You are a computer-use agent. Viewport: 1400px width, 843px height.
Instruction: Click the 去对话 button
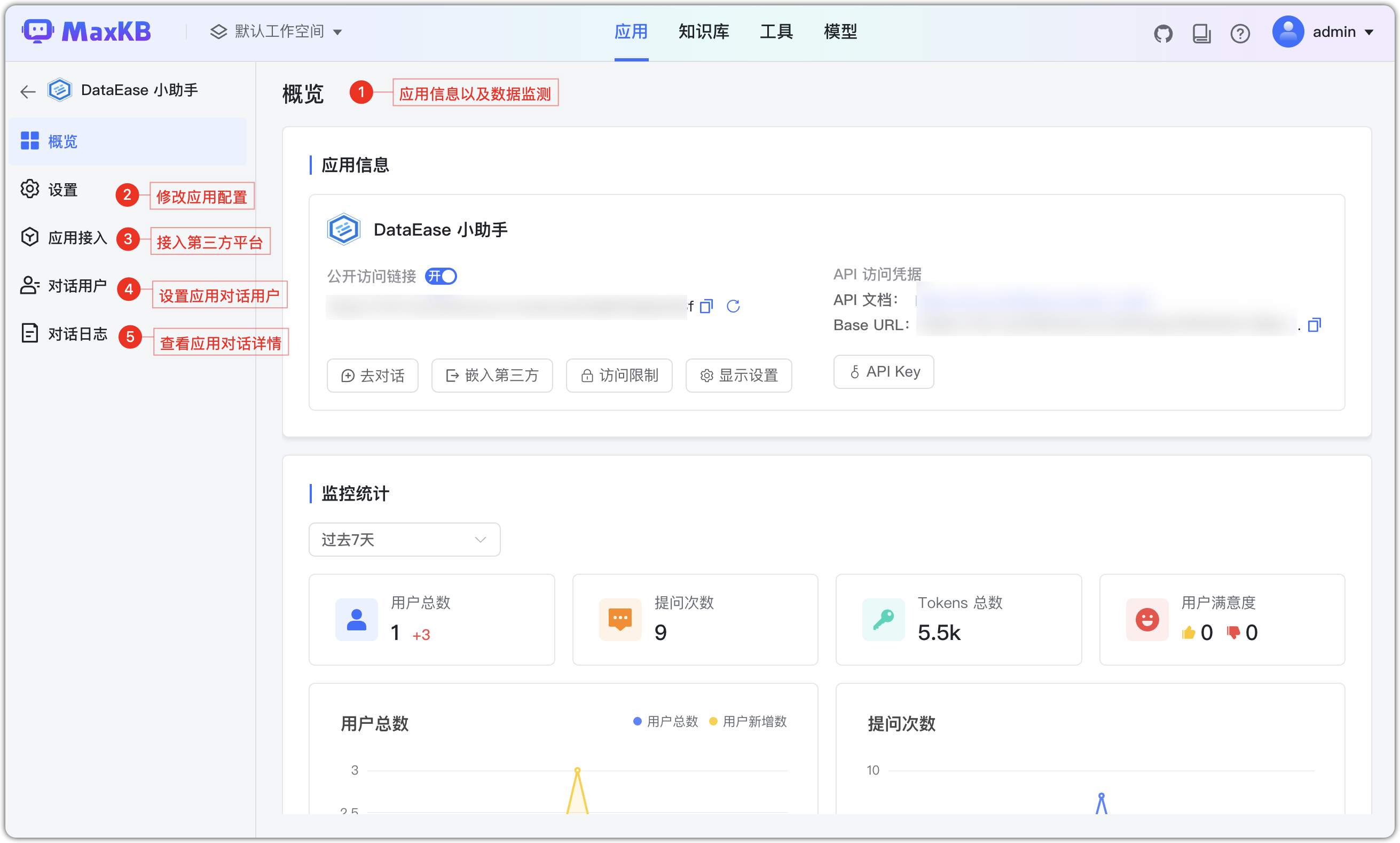tap(372, 375)
